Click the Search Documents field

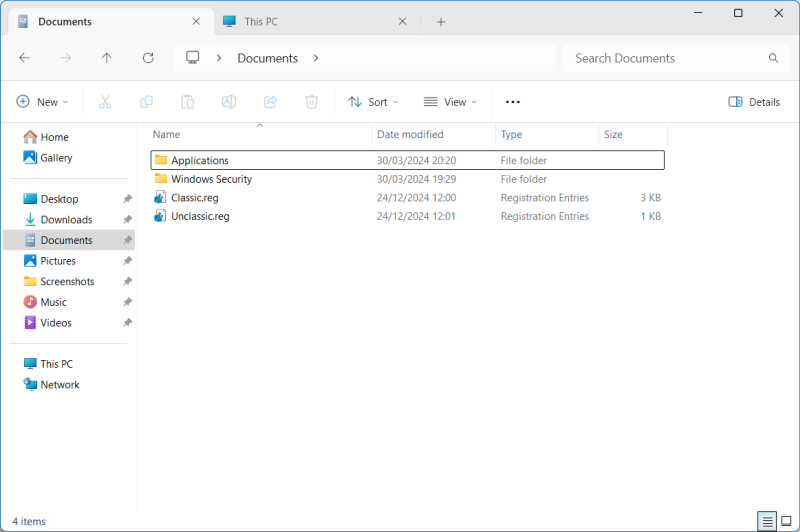[x=665, y=58]
